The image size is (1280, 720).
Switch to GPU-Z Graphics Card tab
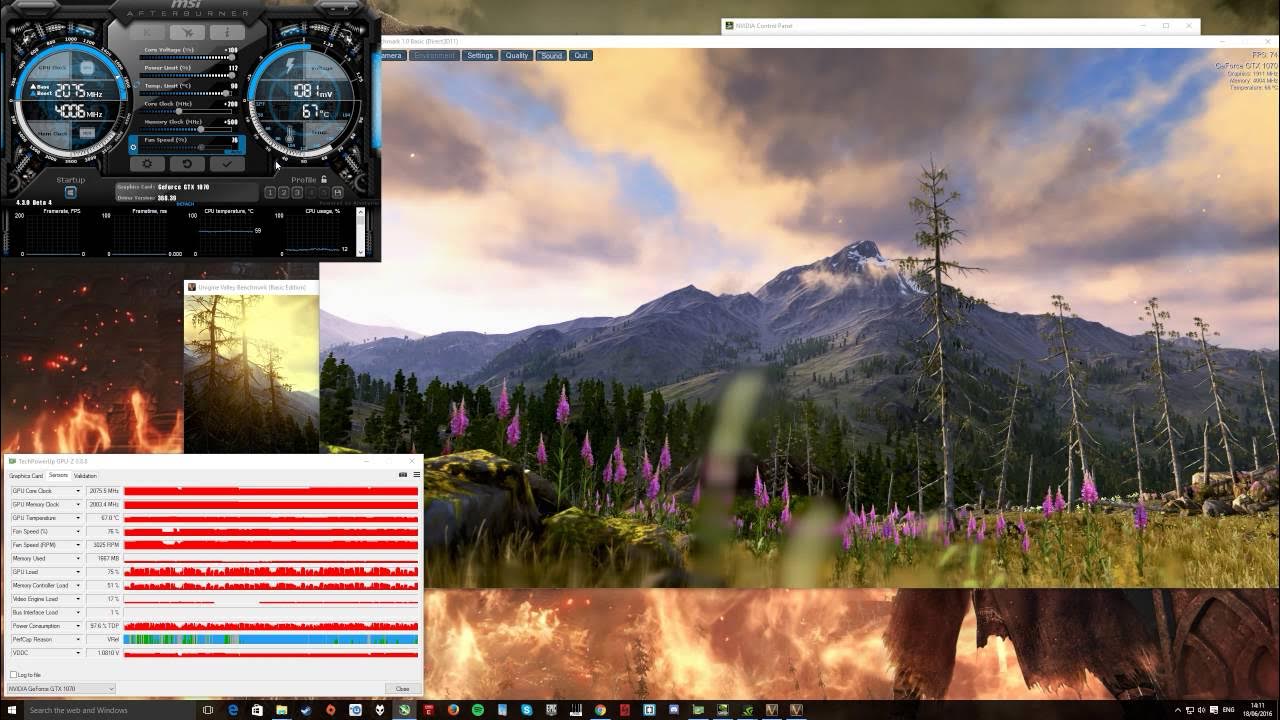(x=26, y=476)
